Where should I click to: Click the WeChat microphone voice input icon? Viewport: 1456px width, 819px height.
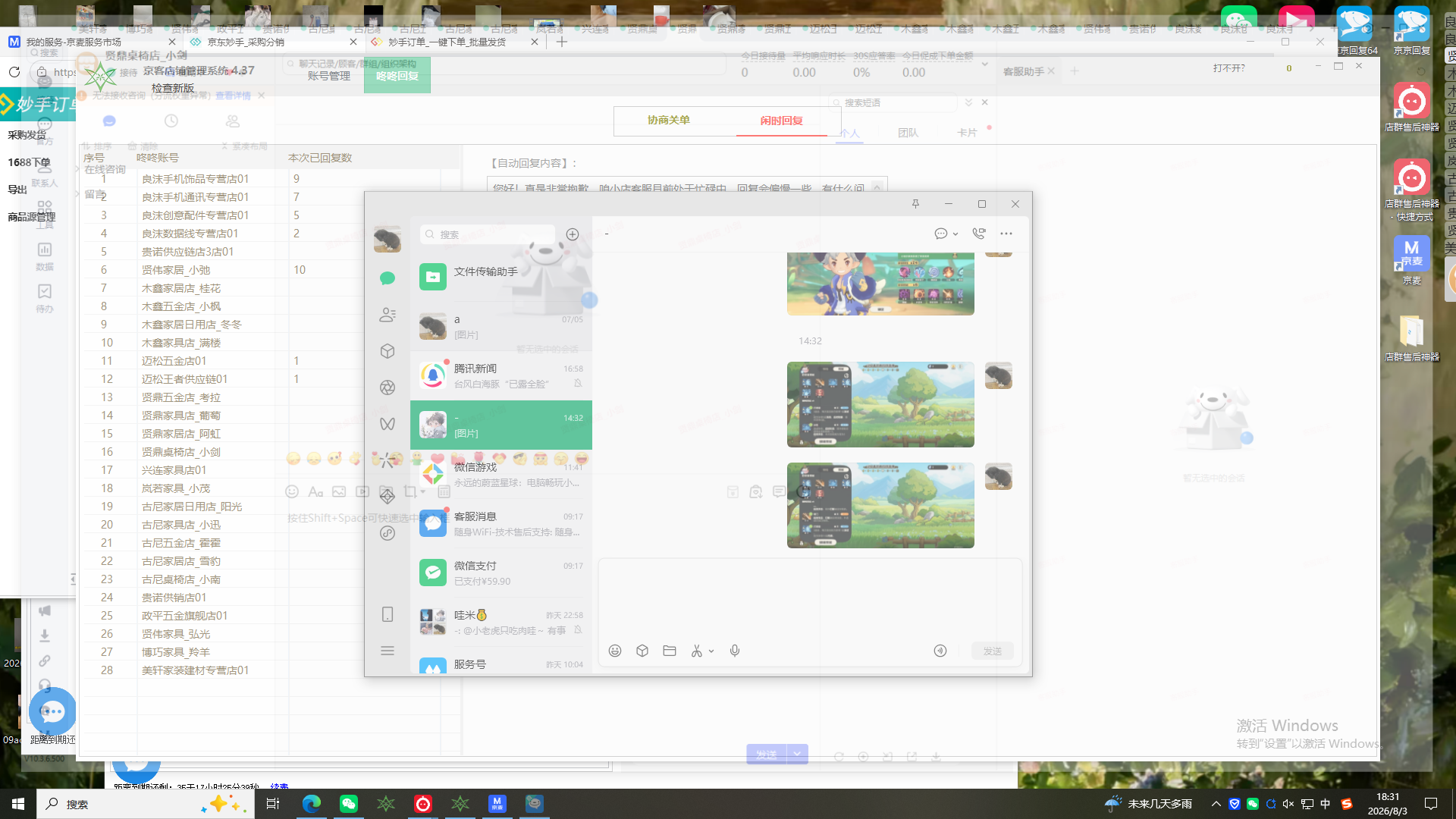click(x=735, y=651)
